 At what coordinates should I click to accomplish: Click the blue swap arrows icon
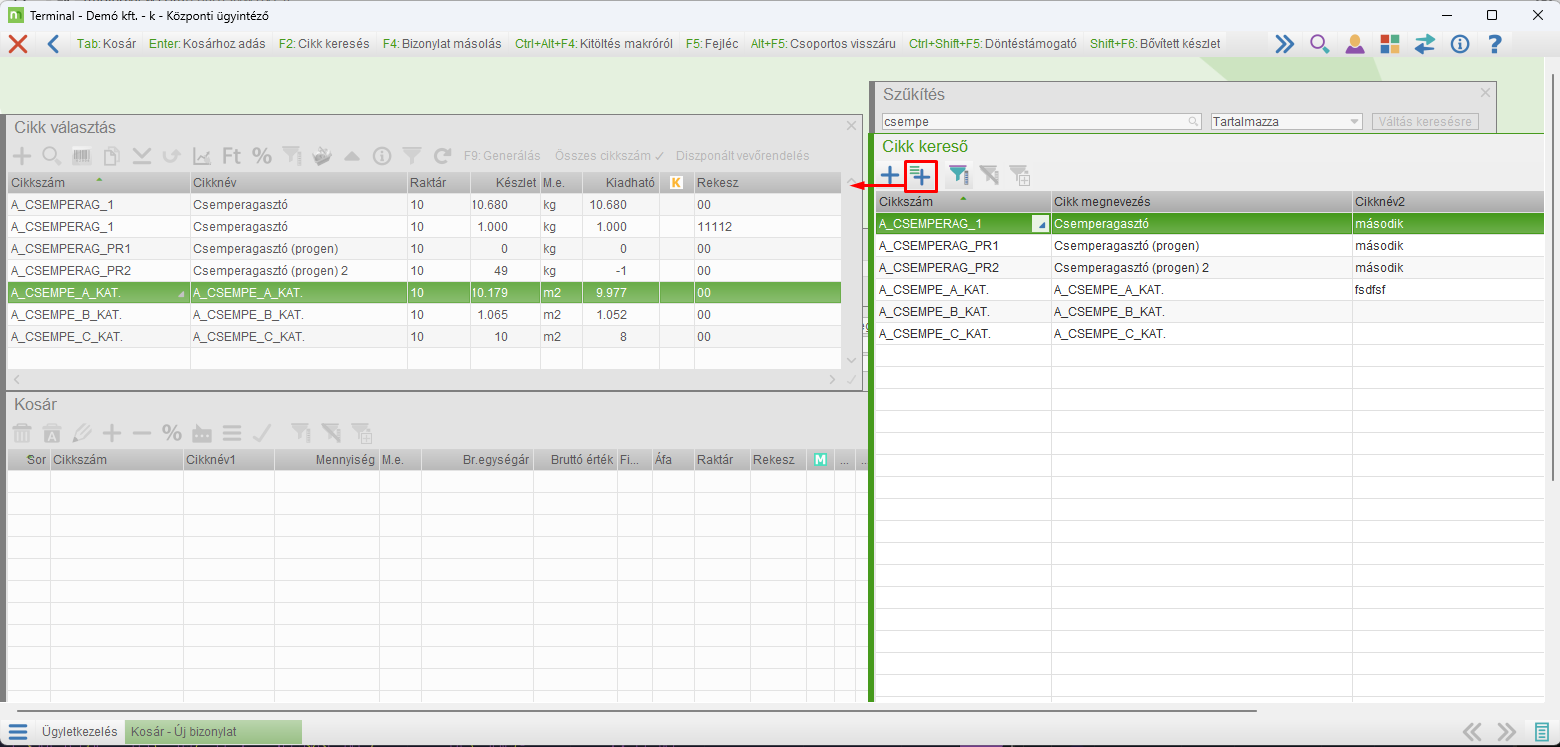[1424, 44]
